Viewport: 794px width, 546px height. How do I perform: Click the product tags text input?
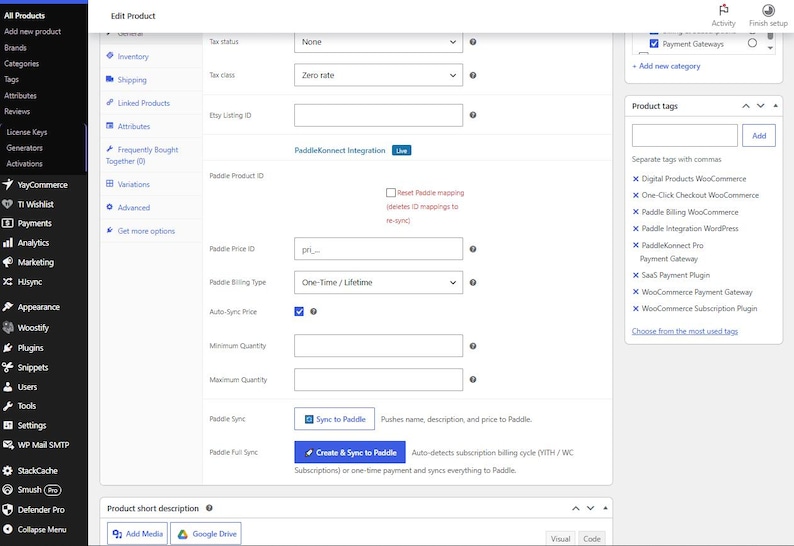(x=685, y=136)
